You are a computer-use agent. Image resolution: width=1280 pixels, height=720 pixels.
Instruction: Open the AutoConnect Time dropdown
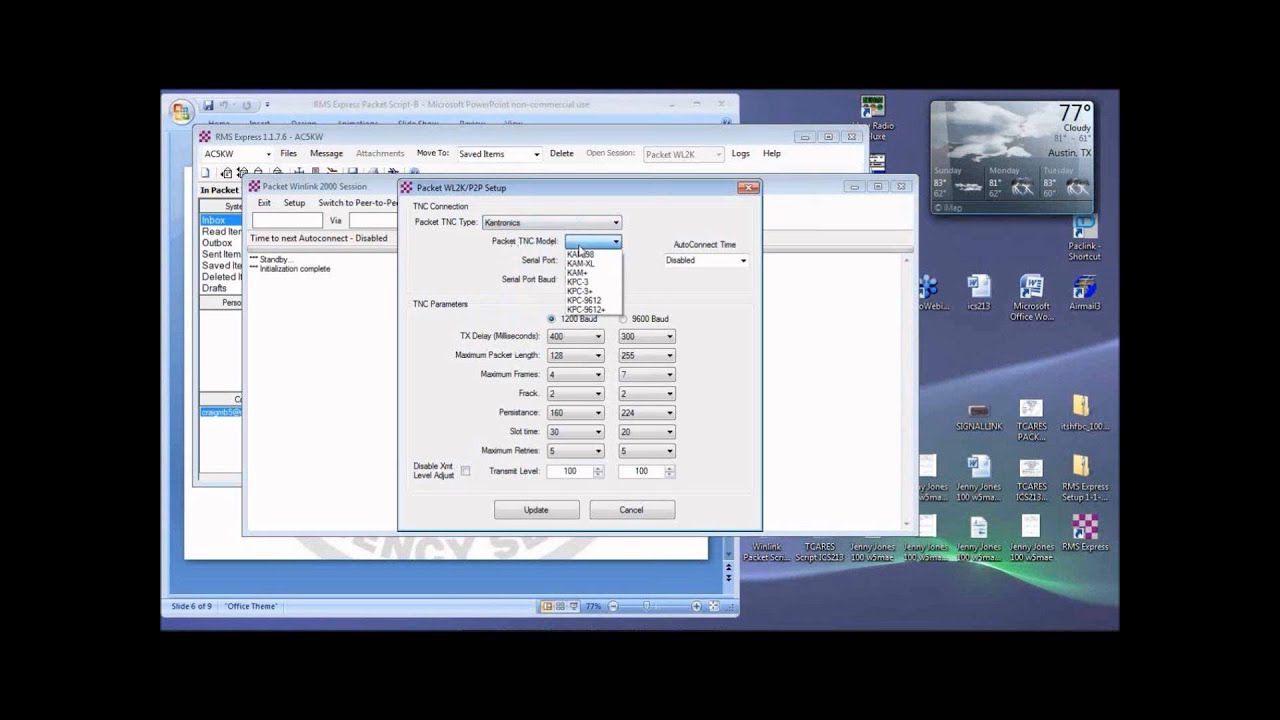[x=707, y=260]
